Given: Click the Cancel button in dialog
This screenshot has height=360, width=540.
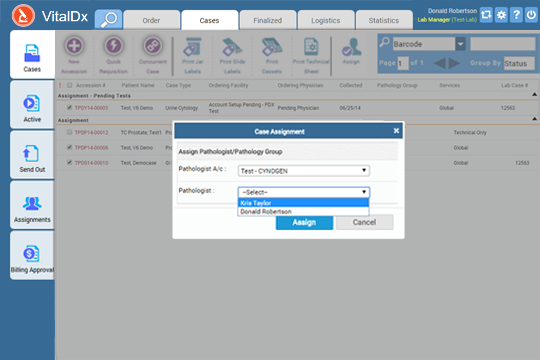Looking at the screenshot, I should (x=364, y=222).
